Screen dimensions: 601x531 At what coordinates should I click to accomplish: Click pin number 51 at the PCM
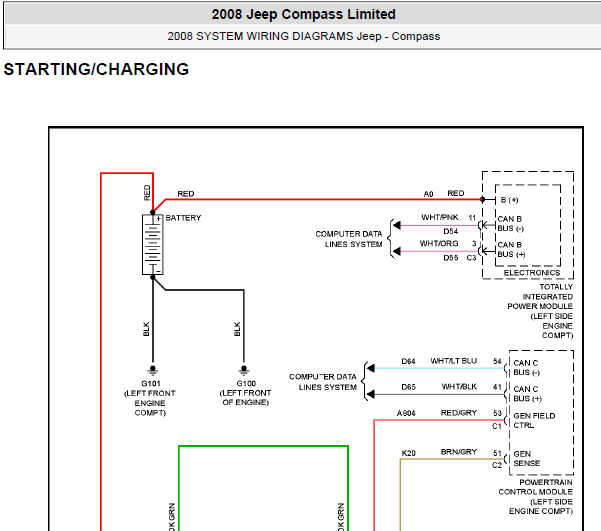[497, 453]
